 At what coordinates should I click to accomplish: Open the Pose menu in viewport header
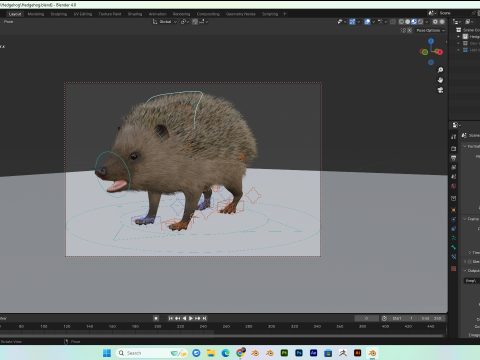(x=9, y=22)
